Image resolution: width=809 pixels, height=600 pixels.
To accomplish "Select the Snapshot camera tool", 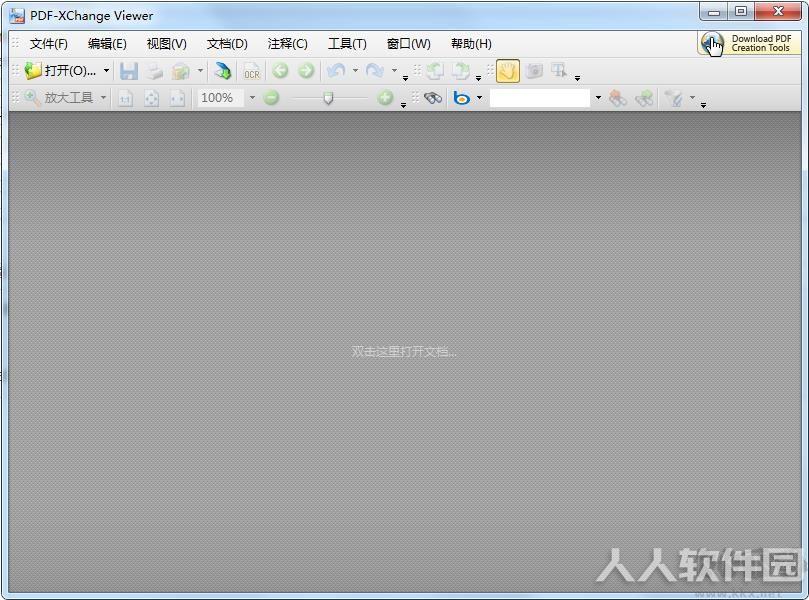I will [x=534, y=71].
